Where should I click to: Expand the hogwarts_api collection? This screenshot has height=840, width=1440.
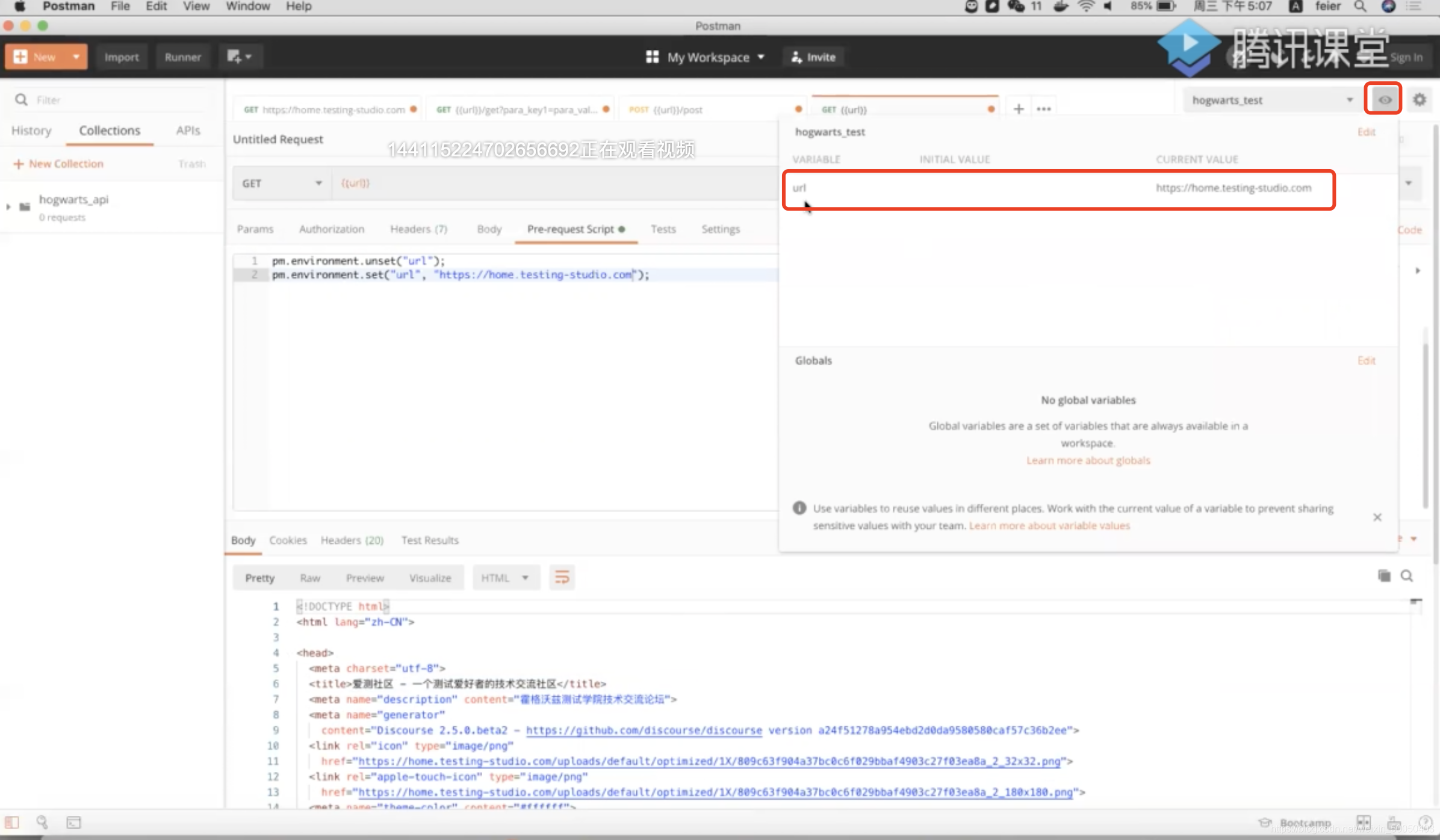8,206
